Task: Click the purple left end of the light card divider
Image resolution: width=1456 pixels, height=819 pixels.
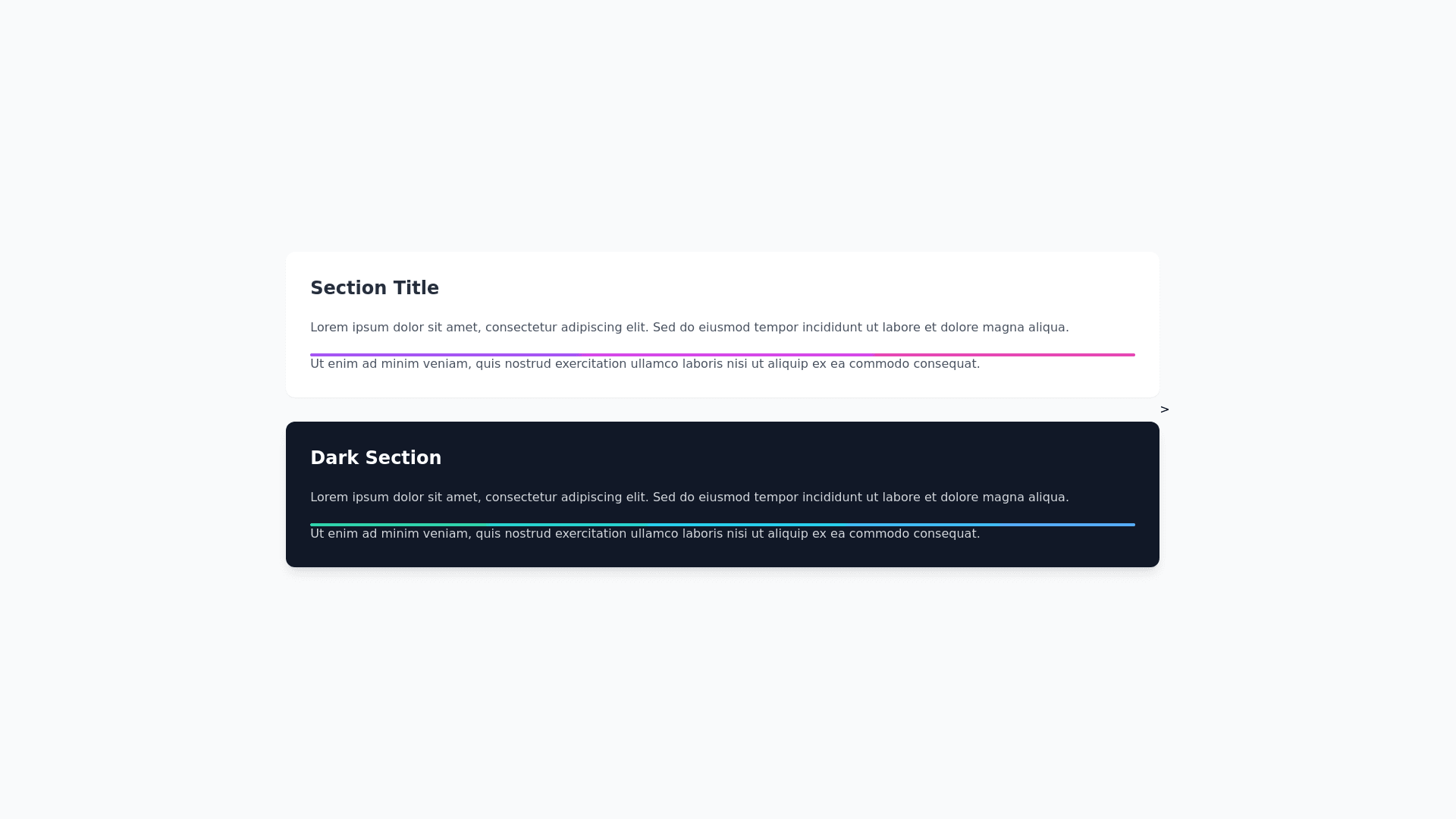Action: tap(315, 355)
